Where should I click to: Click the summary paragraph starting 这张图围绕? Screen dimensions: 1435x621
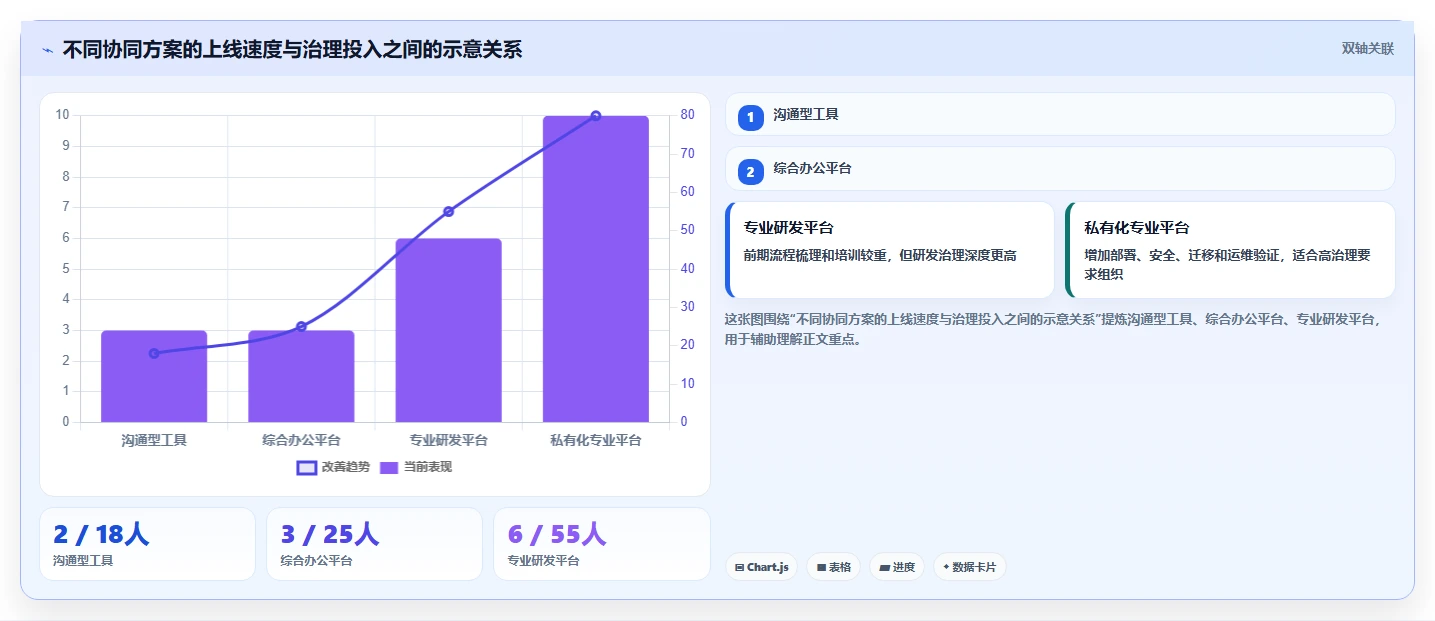coord(1053,329)
